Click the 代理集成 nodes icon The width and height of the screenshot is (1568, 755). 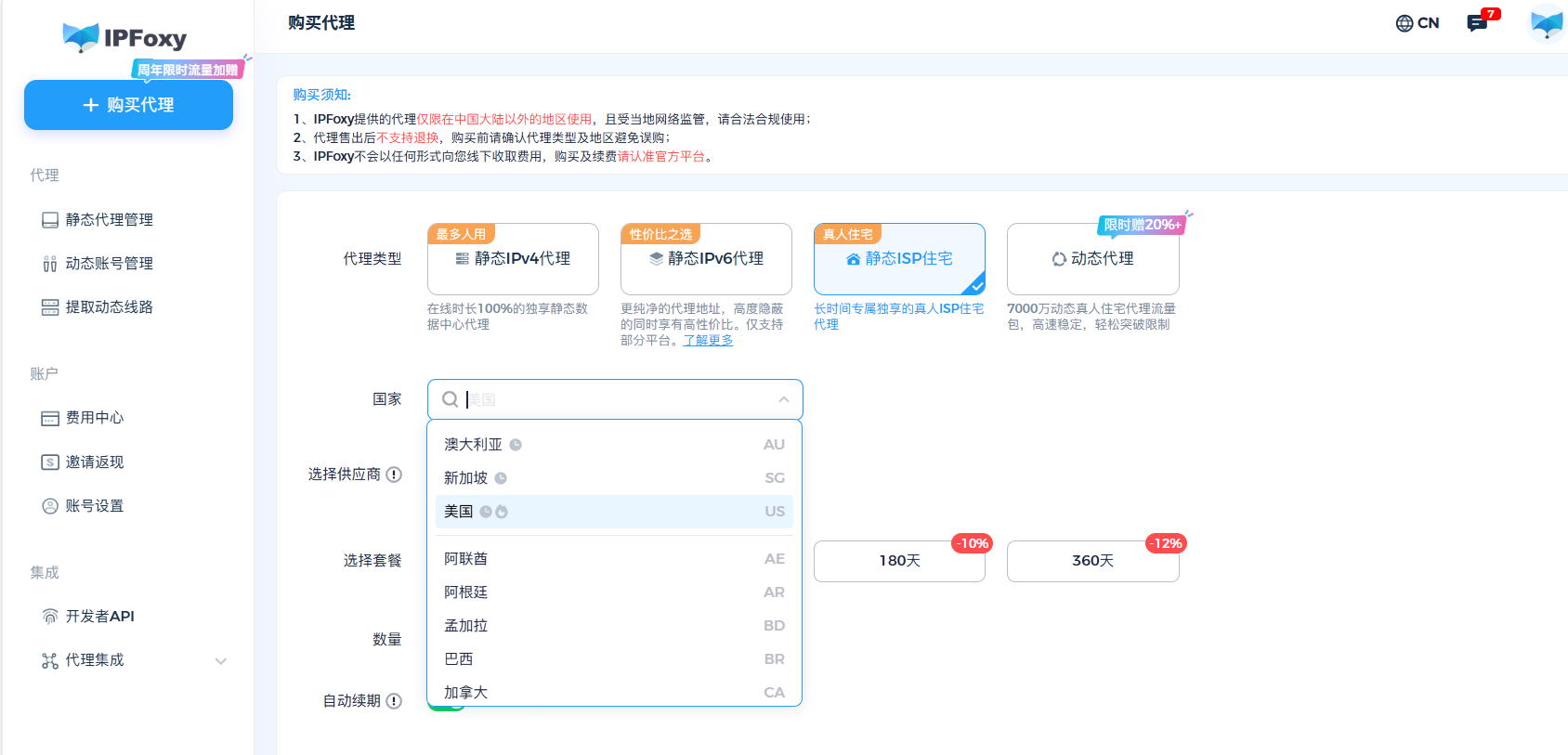(x=50, y=660)
